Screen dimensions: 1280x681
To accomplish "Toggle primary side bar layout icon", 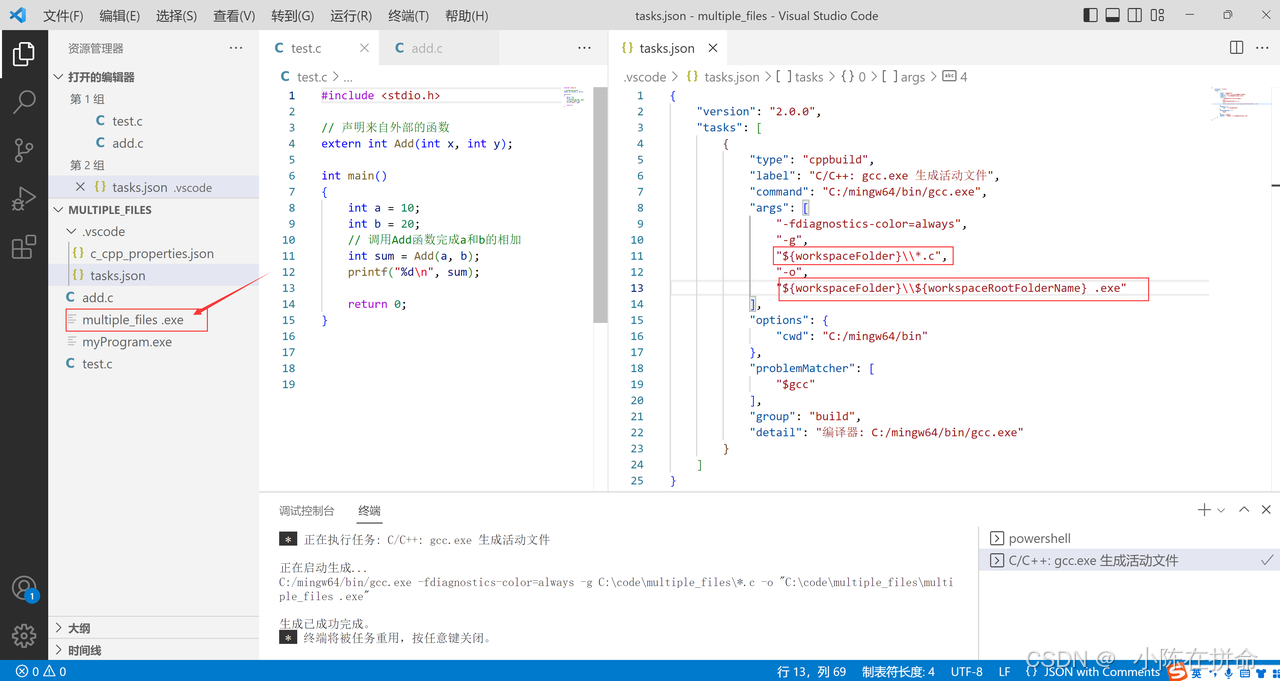I will pos(1091,15).
